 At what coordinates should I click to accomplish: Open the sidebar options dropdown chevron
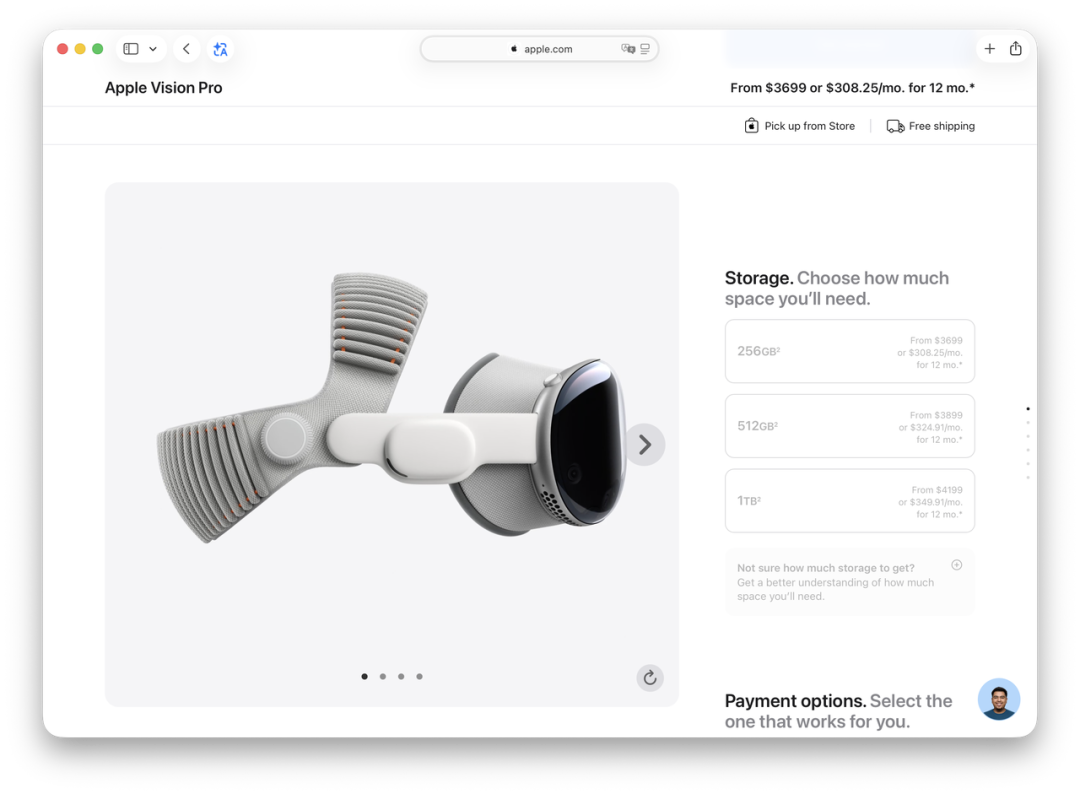153,49
